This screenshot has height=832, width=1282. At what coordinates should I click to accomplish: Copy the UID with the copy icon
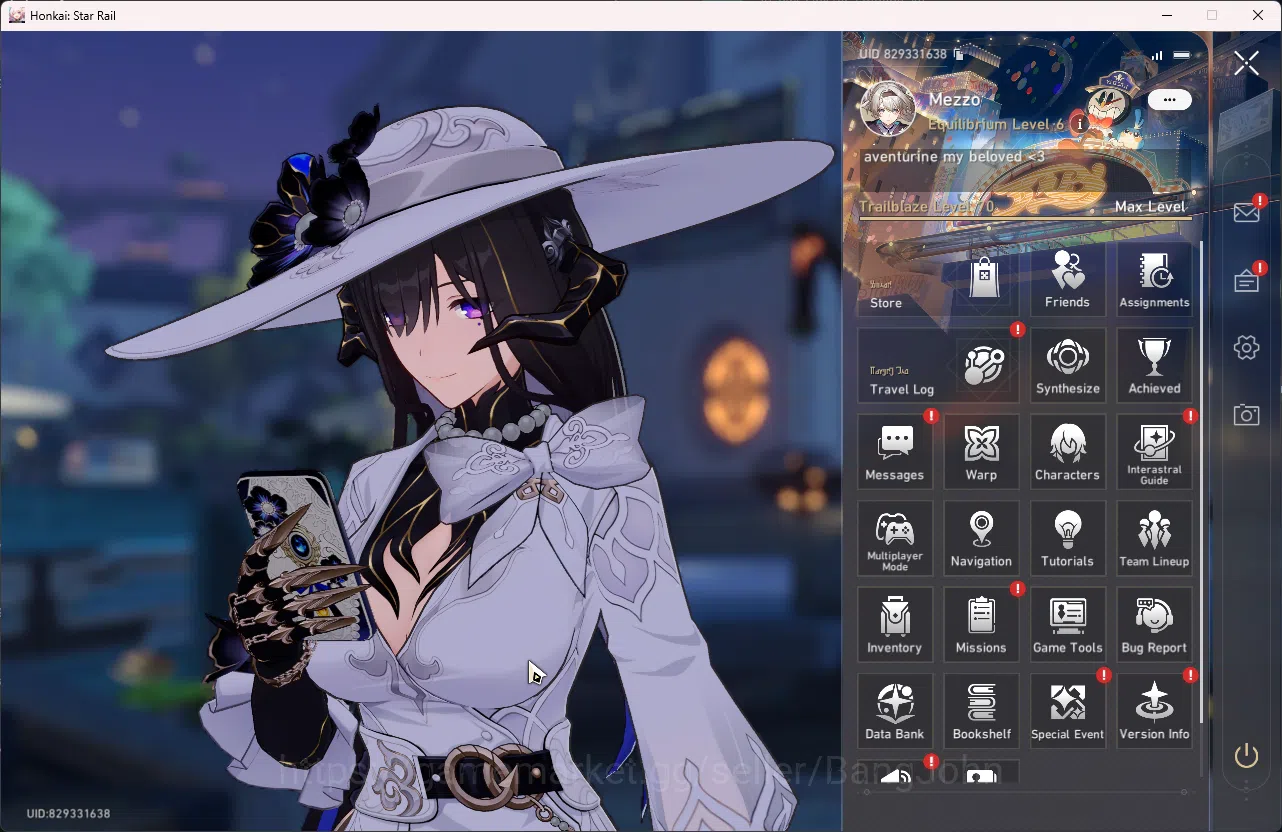coord(958,54)
